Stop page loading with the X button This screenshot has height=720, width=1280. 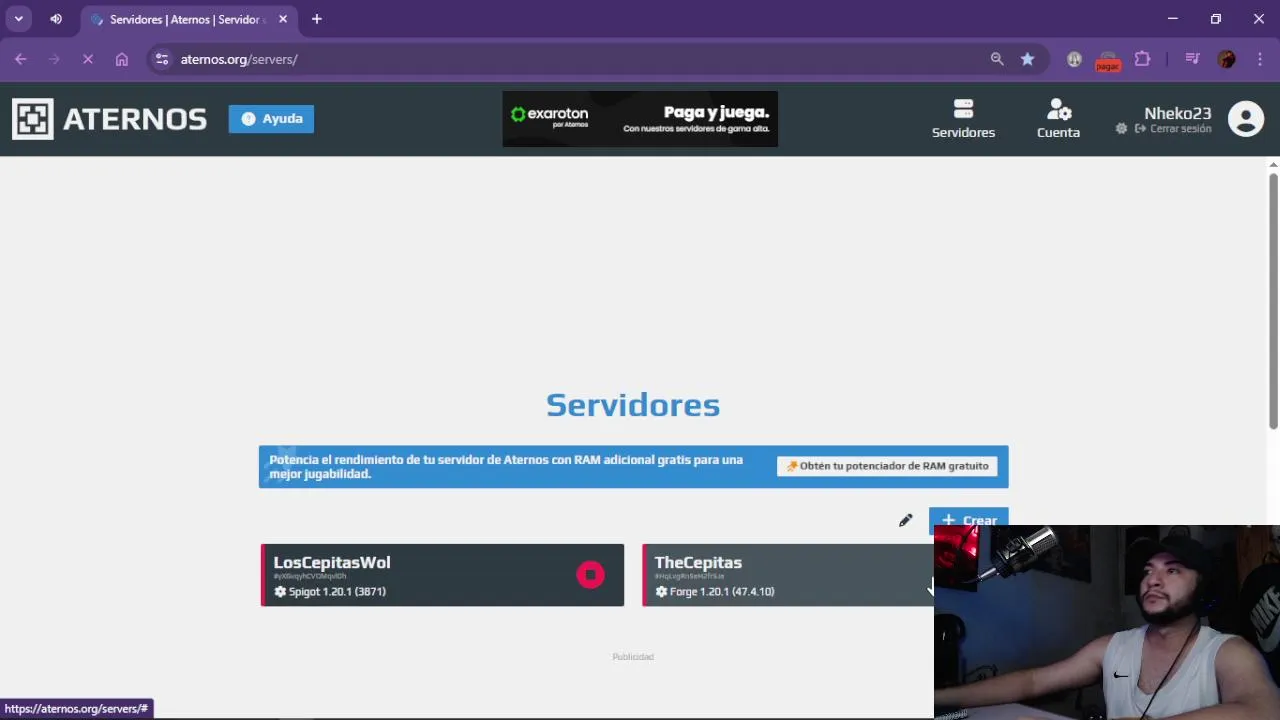pos(88,59)
